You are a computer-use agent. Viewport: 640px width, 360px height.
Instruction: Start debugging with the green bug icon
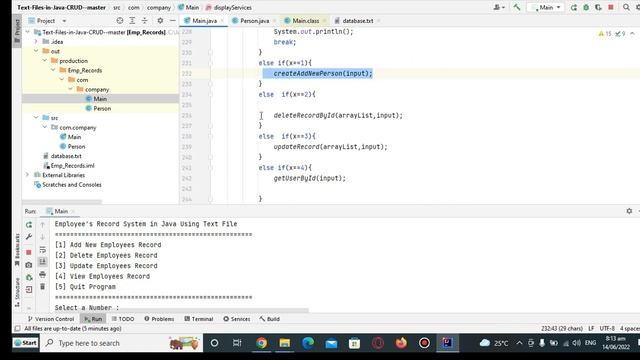(x=586, y=7)
